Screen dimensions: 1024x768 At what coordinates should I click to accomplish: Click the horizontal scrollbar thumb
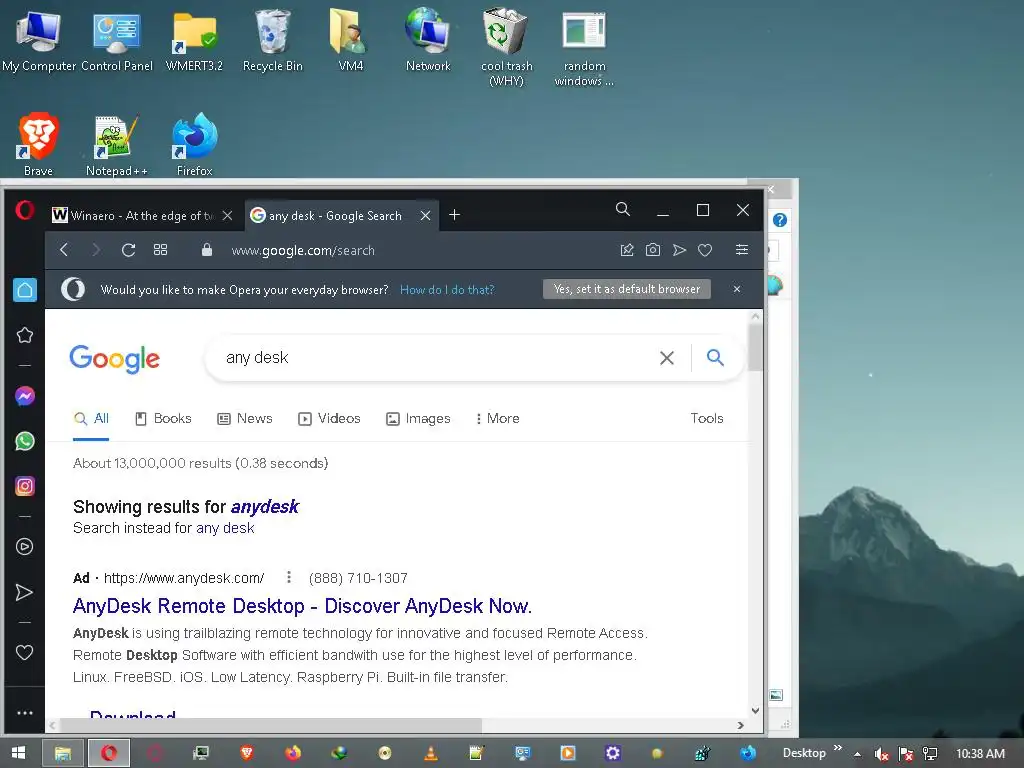[271, 725]
